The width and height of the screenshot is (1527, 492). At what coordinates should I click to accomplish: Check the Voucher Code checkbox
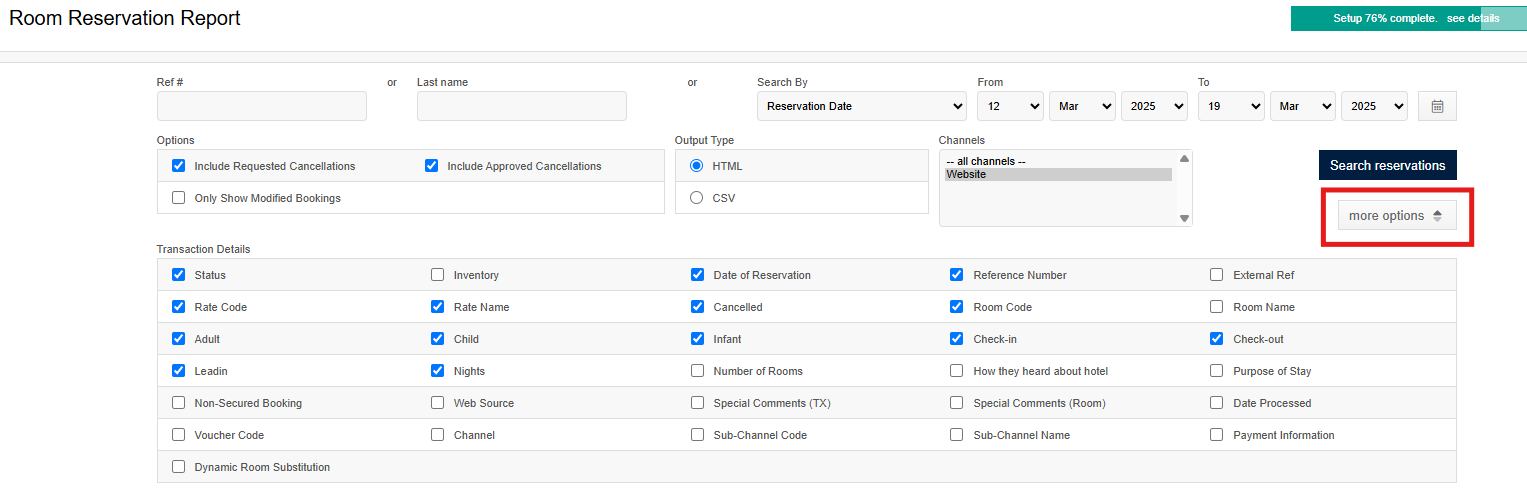click(179, 435)
